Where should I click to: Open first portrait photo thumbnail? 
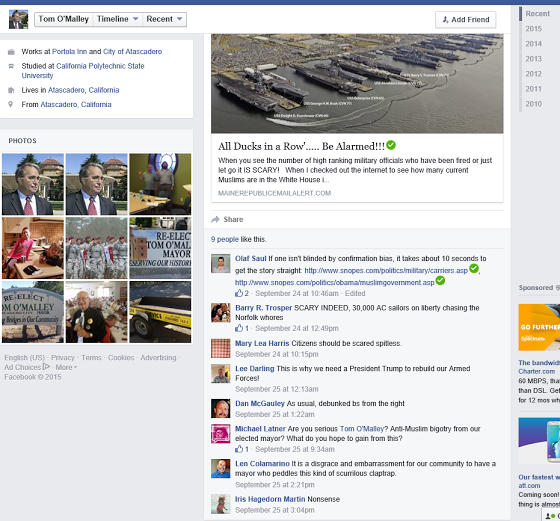point(33,184)
